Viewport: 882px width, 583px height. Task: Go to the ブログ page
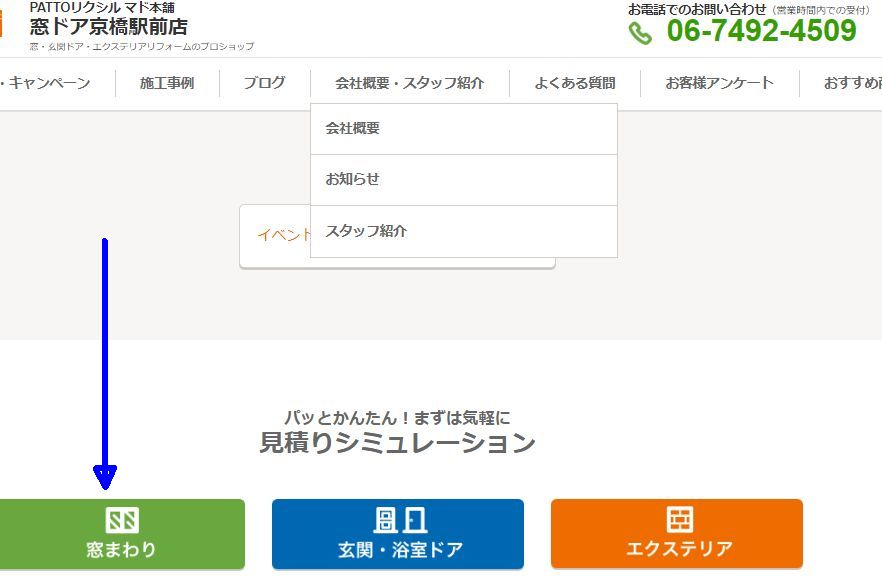[x=264, y=83]
